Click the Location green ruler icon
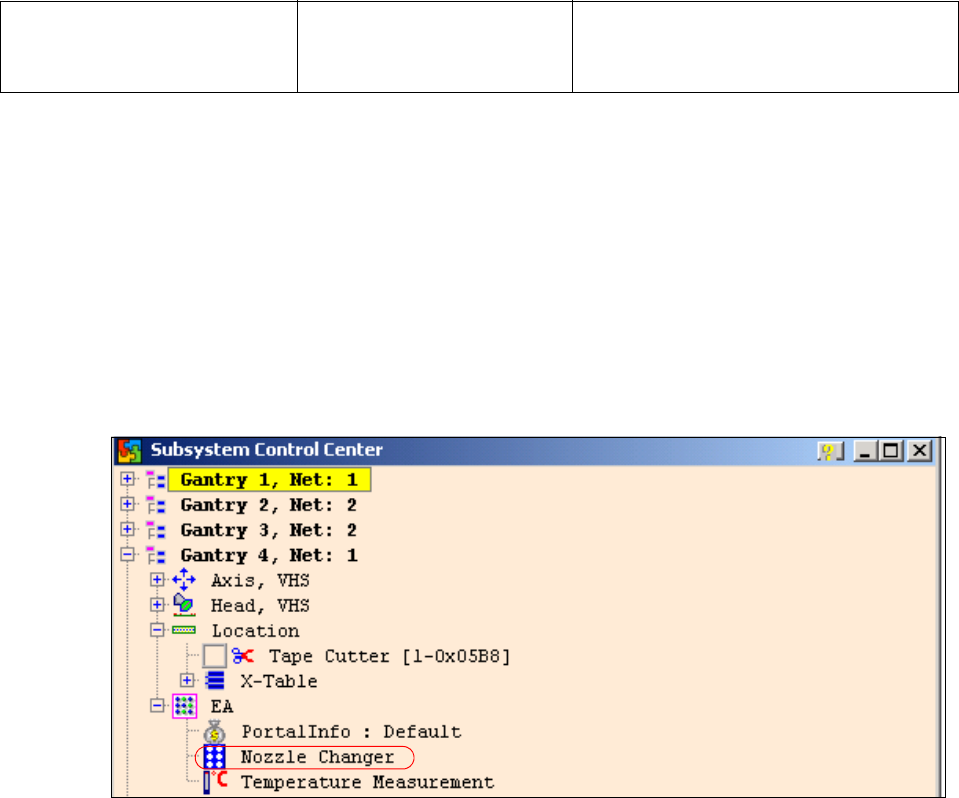Image resolution: width=959 pixels, height=798 pixels. [184, 631]
